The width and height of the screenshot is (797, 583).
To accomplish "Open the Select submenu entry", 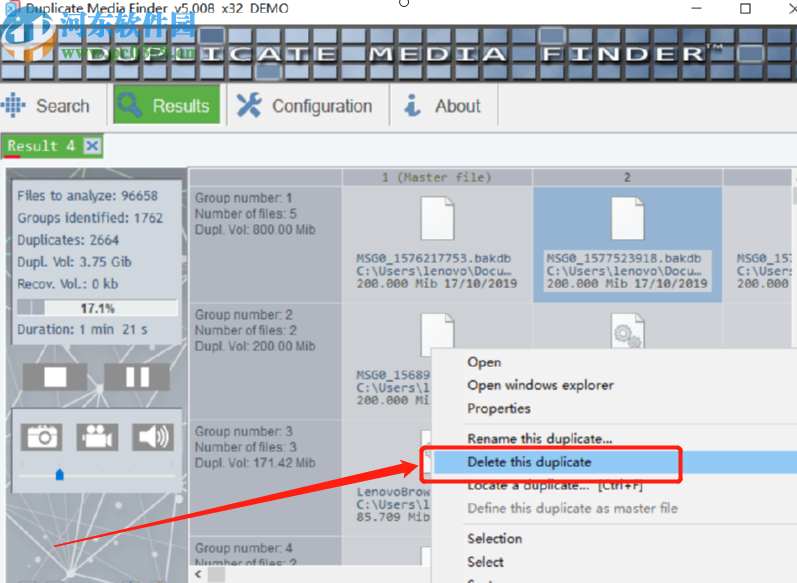I will point(485,562).
